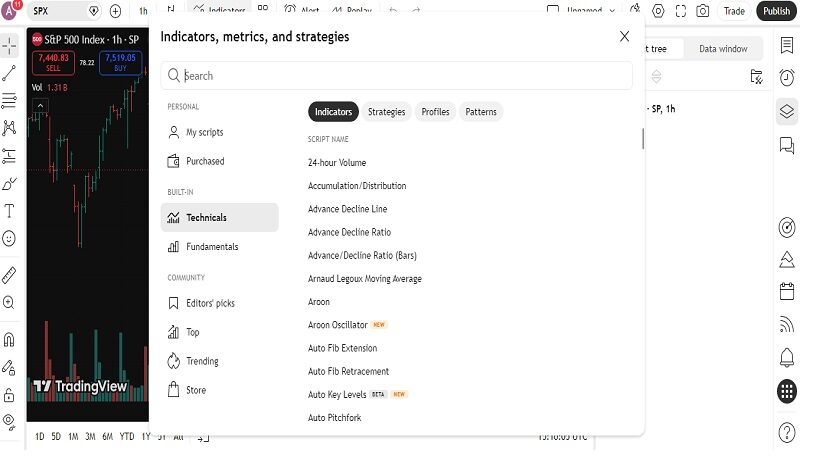Click the Trade button
The height and width of the screenshot is (462, 822).
coord(734,11)
